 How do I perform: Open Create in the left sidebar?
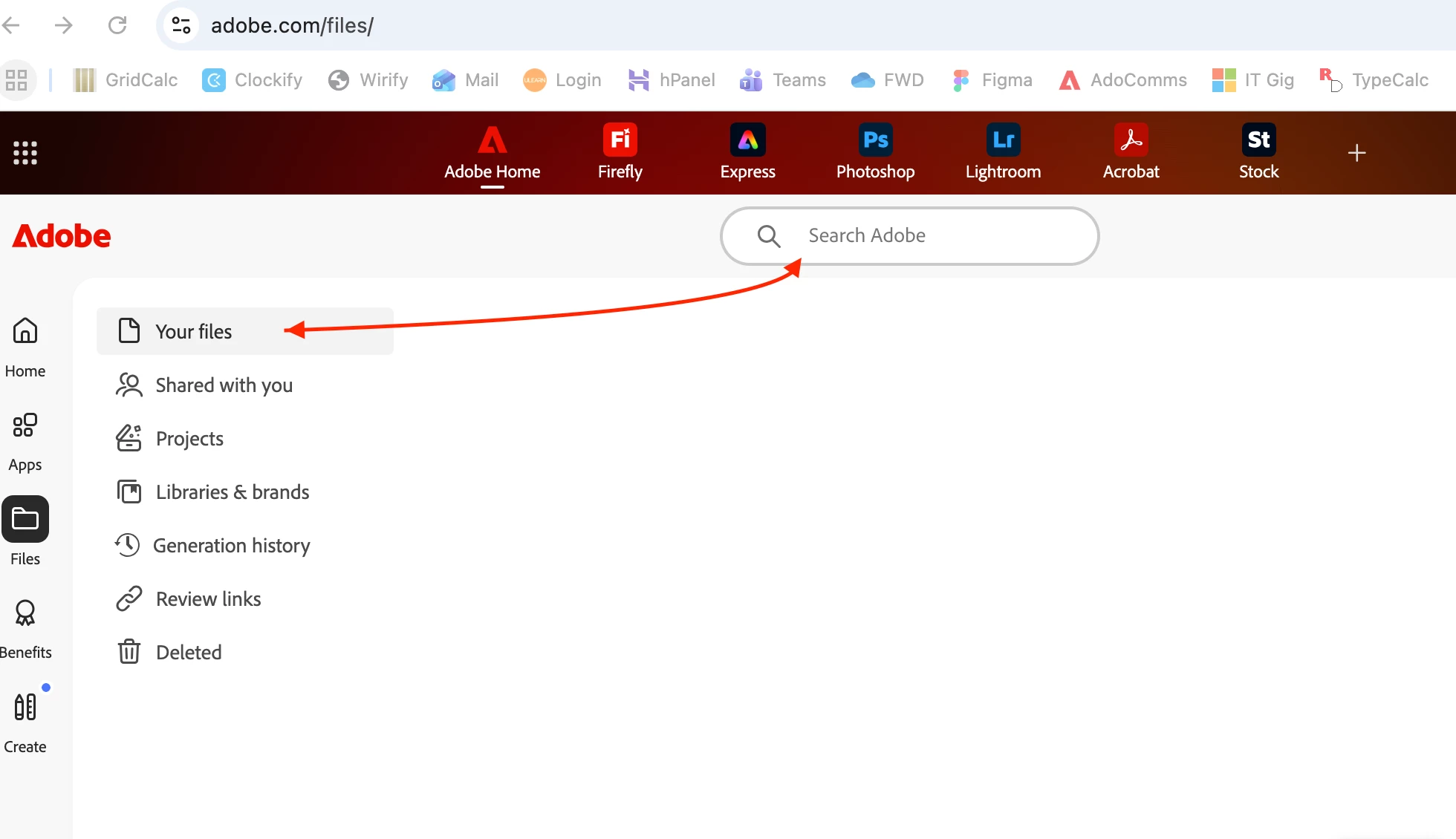coord(25,722)
